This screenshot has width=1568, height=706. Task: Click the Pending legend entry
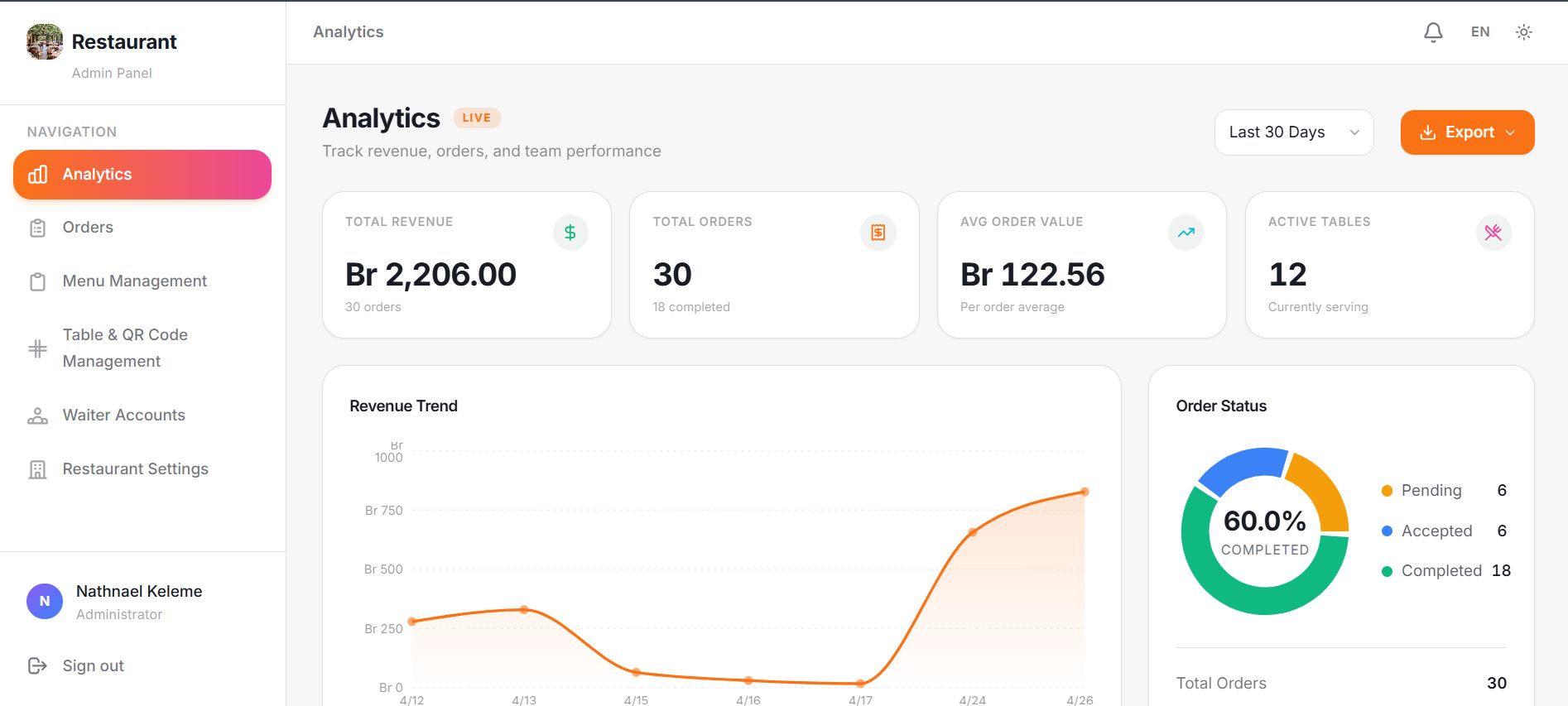click(1445, 491)
